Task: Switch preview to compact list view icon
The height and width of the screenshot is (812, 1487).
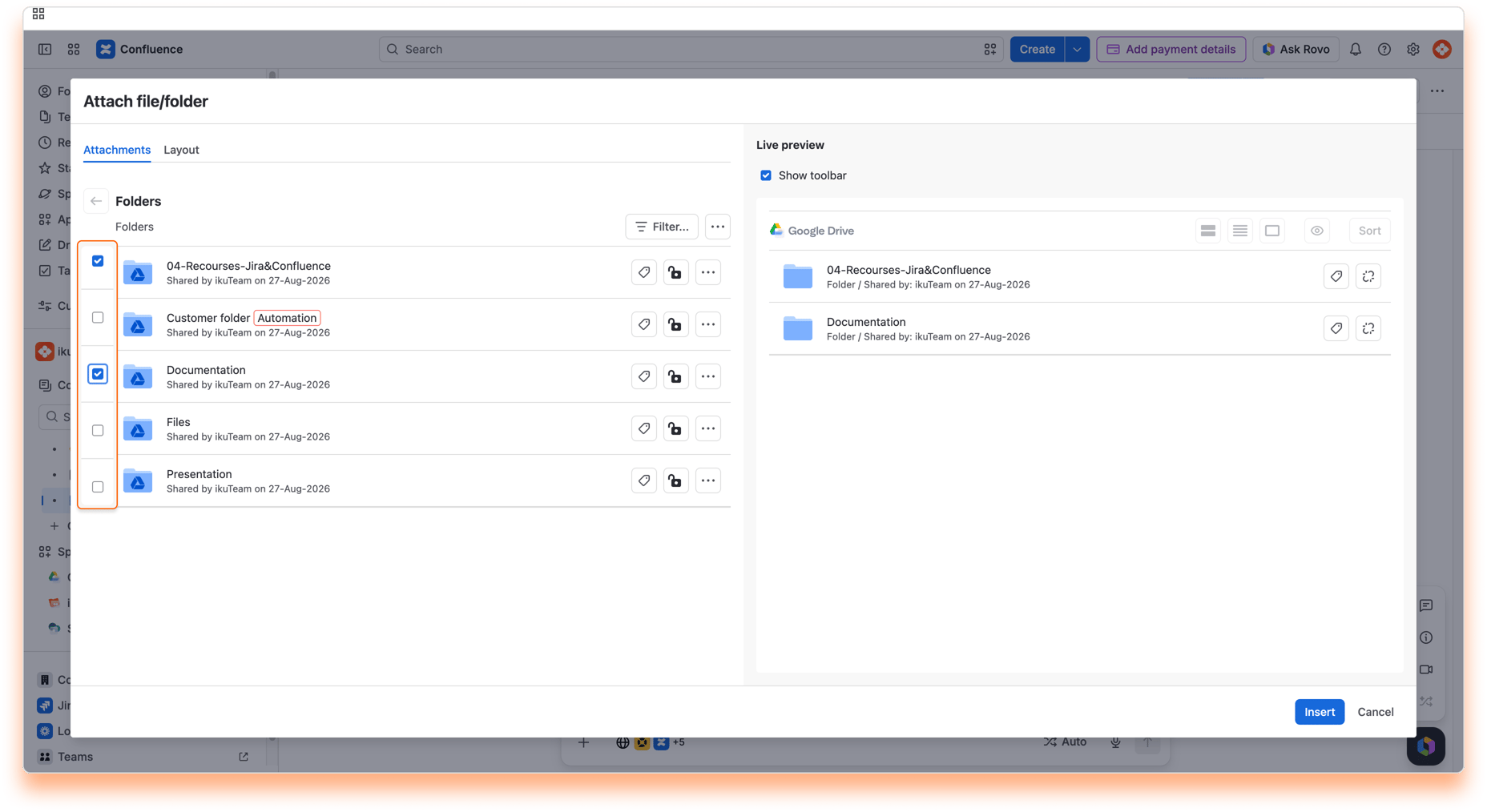Action: (1240, 231)
